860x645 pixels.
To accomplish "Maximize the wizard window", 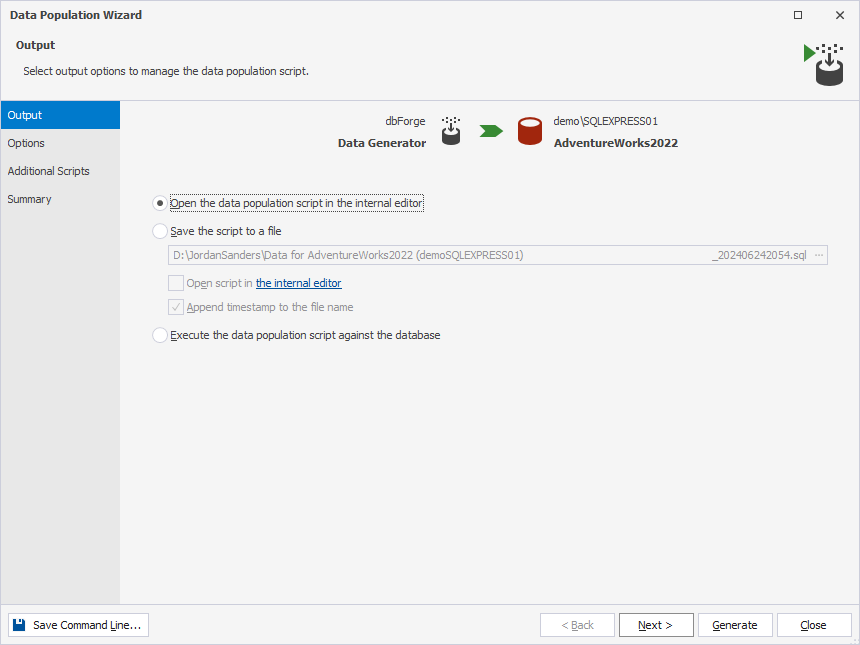I will pos(798,15).
